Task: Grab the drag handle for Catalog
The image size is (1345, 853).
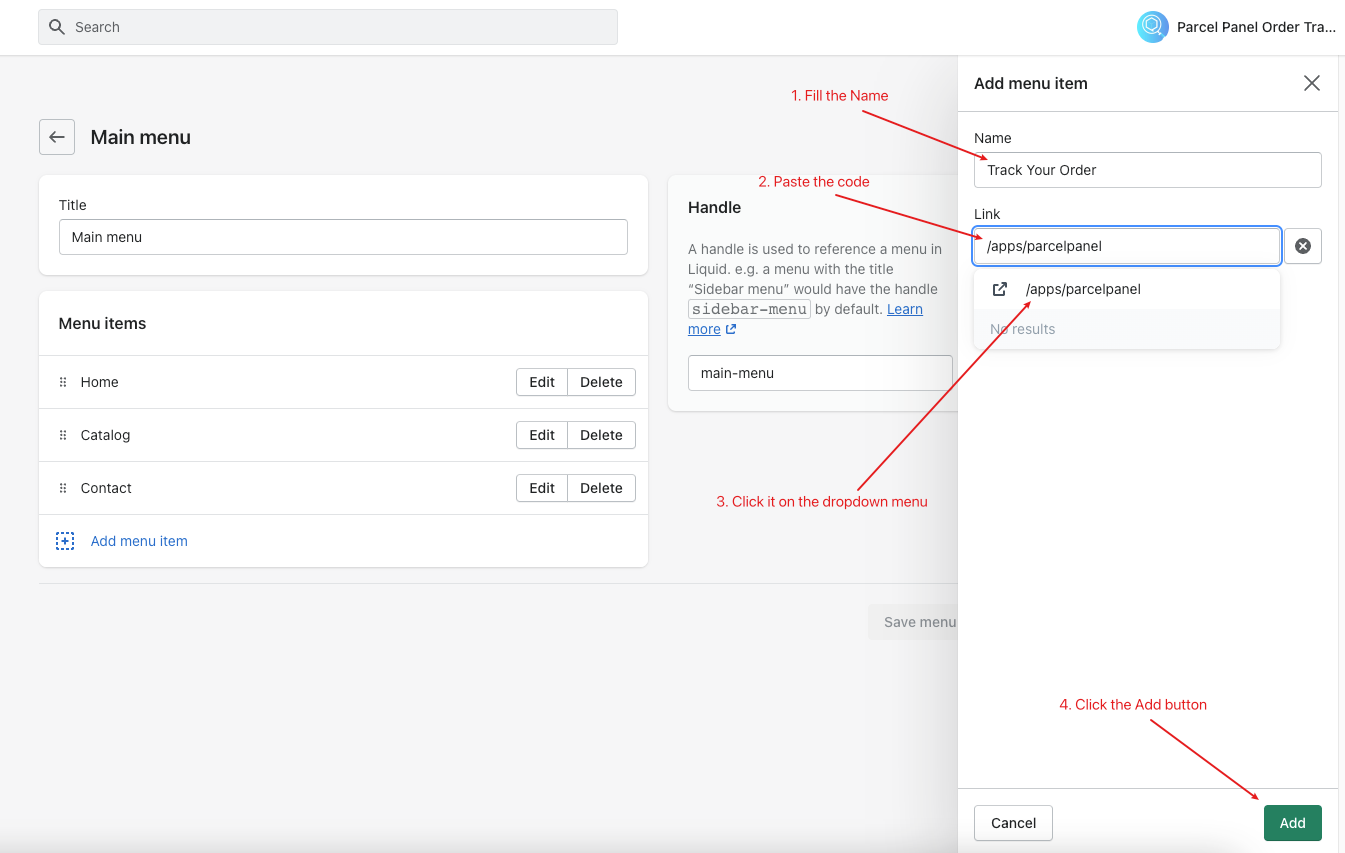Action: click(63, 435)
